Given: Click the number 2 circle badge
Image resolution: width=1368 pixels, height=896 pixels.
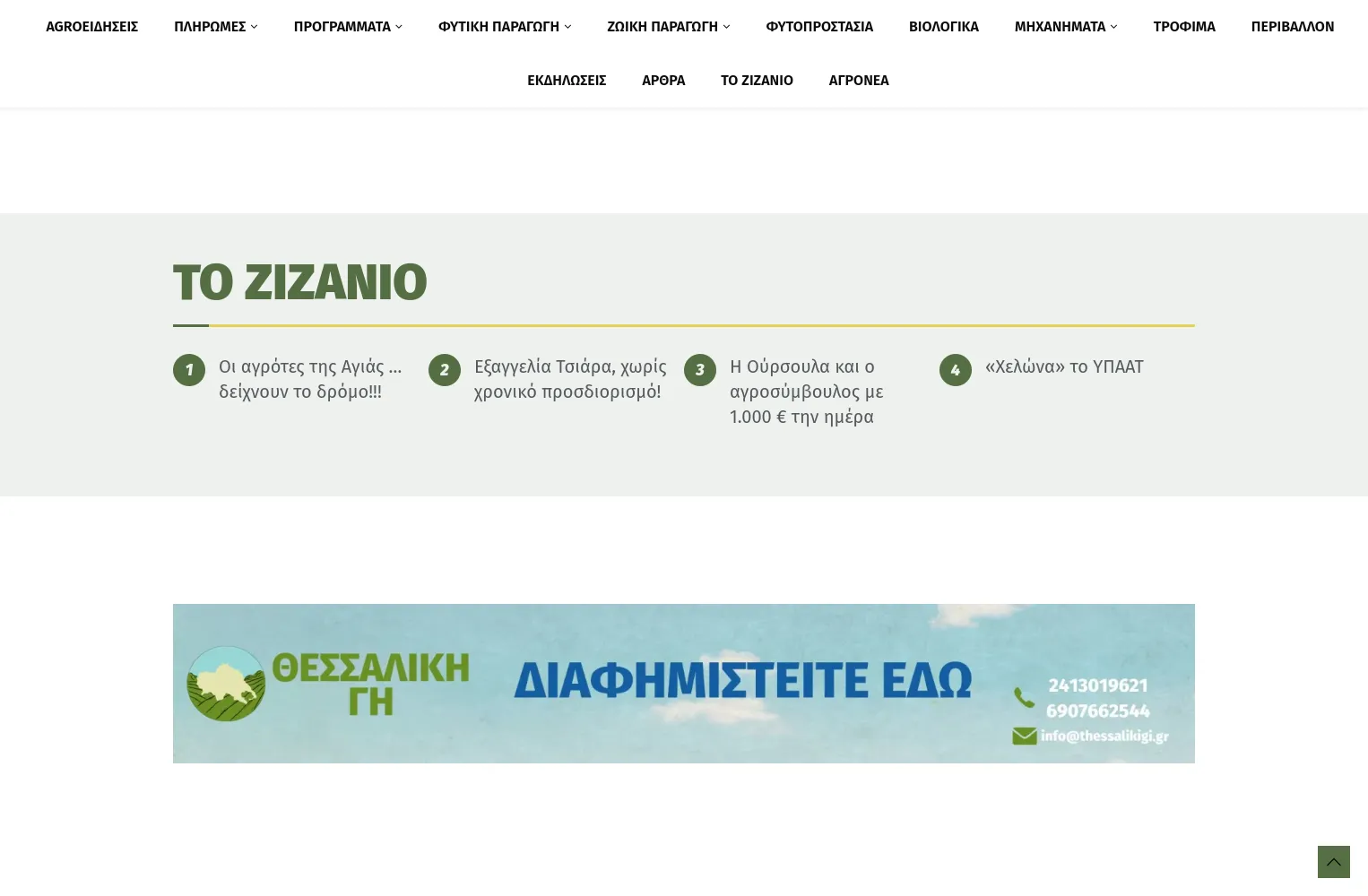Looking at the screenshot, I should (x=445, y=370).
